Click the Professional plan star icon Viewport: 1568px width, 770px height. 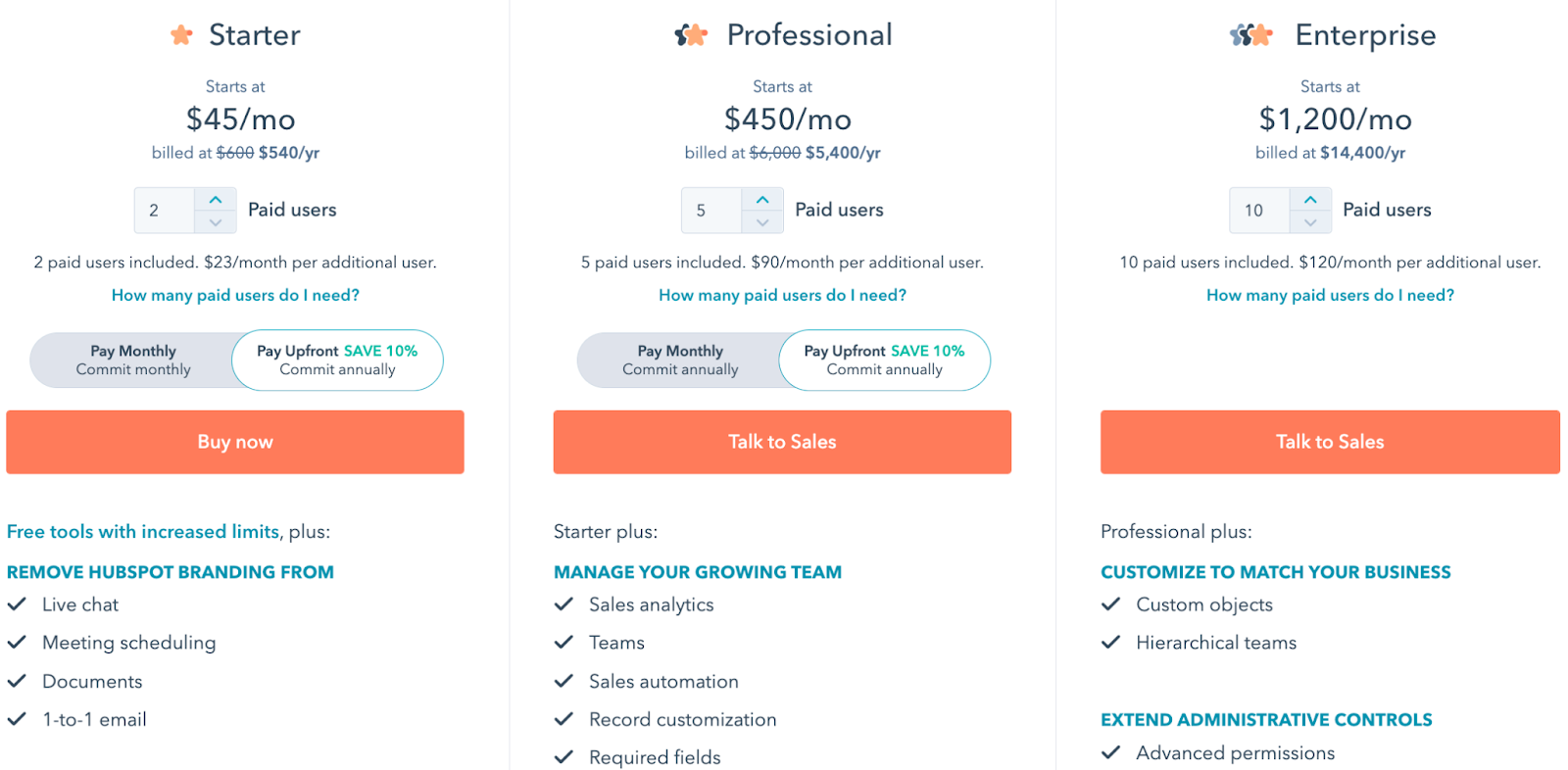691,36
